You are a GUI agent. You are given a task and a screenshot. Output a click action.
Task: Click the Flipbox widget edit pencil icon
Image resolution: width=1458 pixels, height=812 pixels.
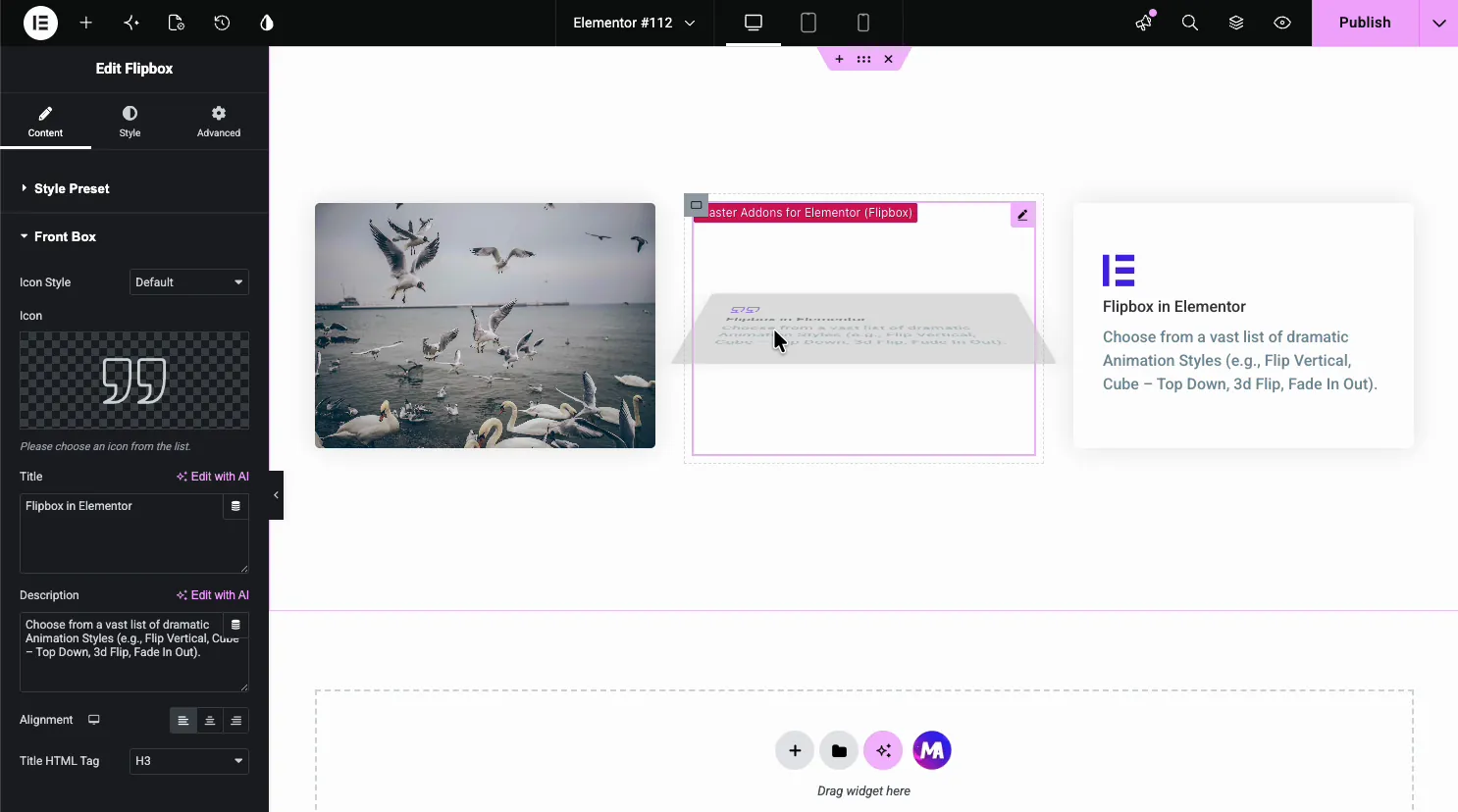[1022, 215]
